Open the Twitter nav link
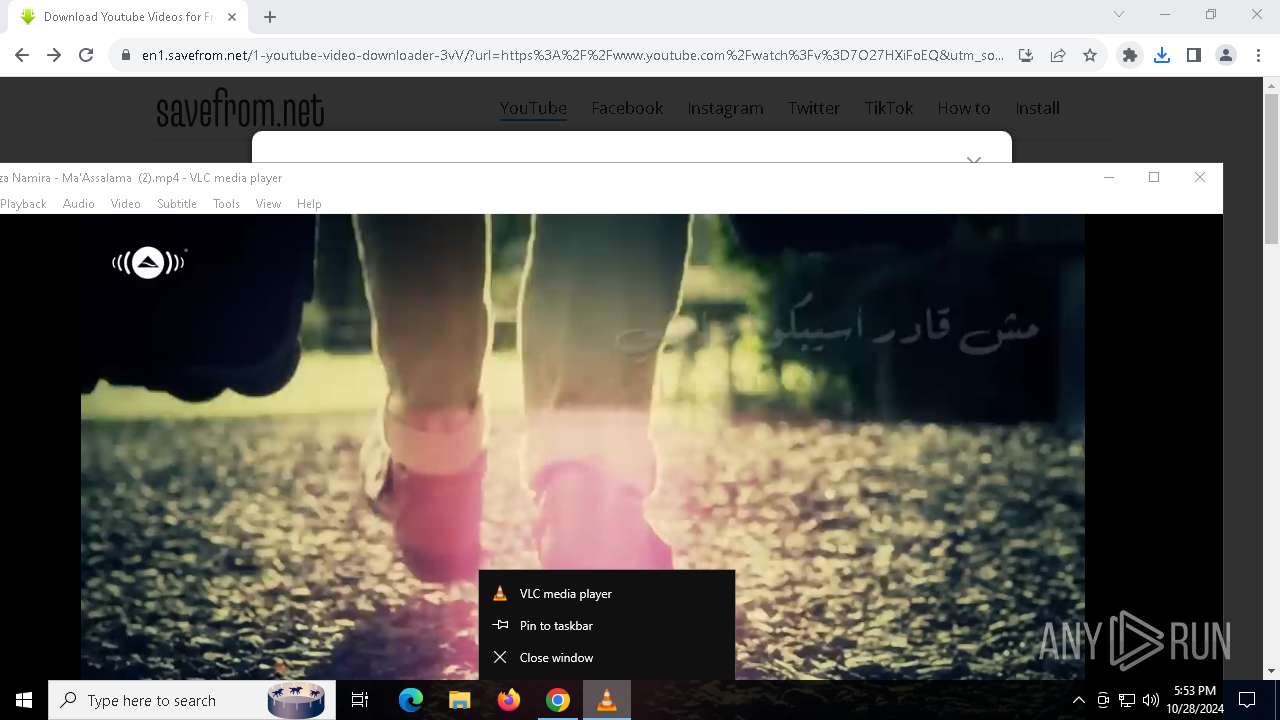 pyautogui.click(x=813, y=108)
